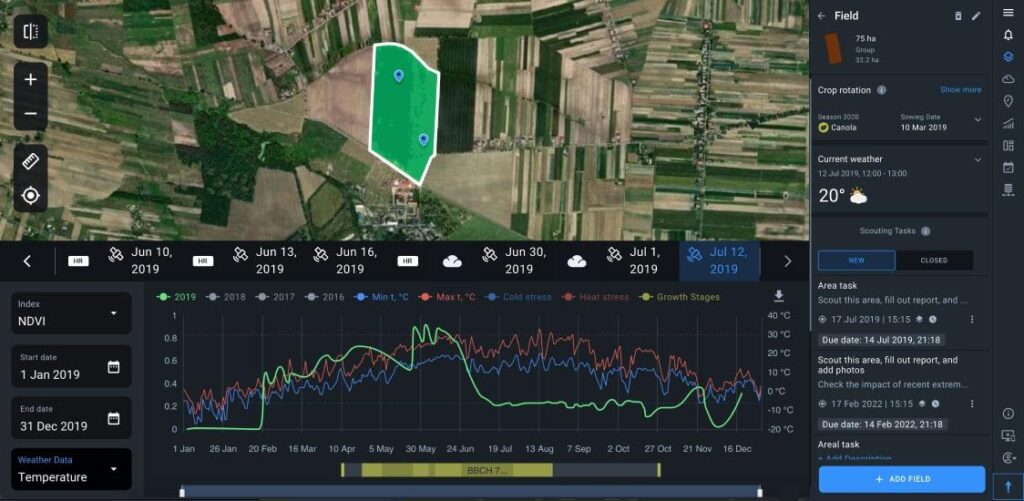Go to previous satellite image dates
The height and width of the screenshot is (501, 1024).
pyautogui.click(x=27, y=261)
